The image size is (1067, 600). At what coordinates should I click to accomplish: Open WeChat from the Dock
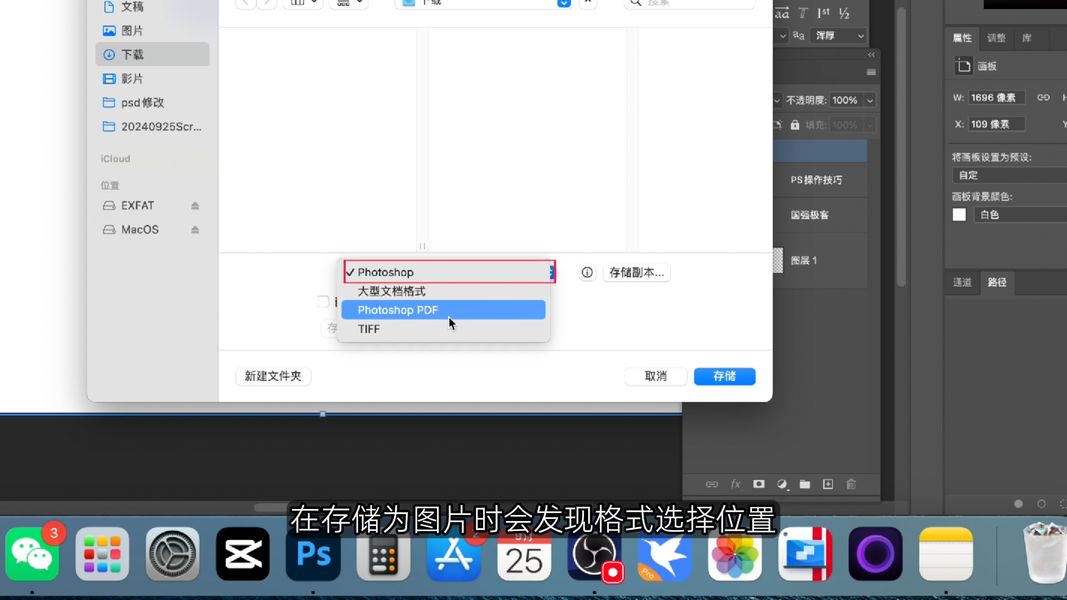(x=32, y=554)
